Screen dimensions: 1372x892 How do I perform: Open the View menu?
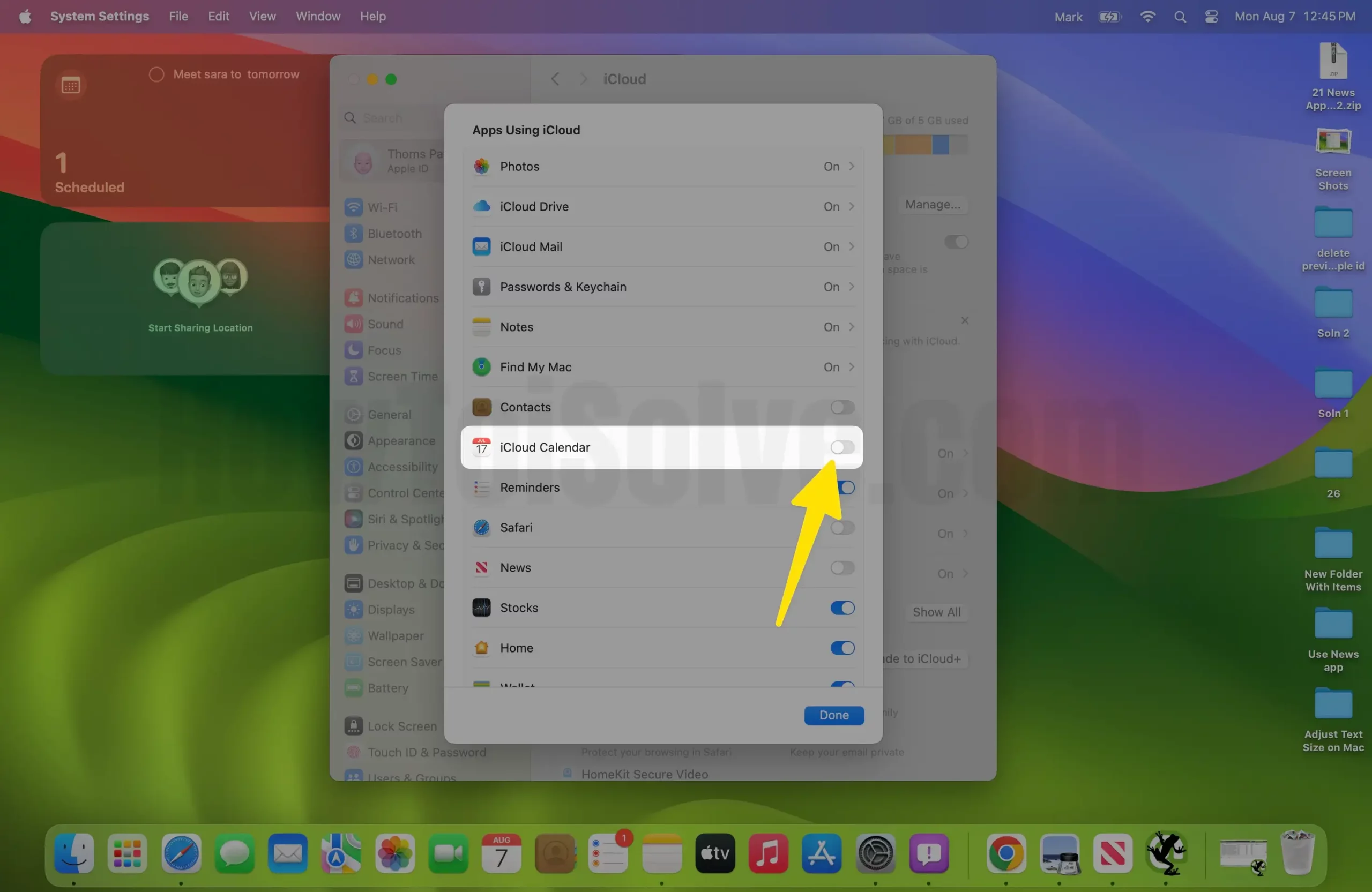tap(262, 16)
